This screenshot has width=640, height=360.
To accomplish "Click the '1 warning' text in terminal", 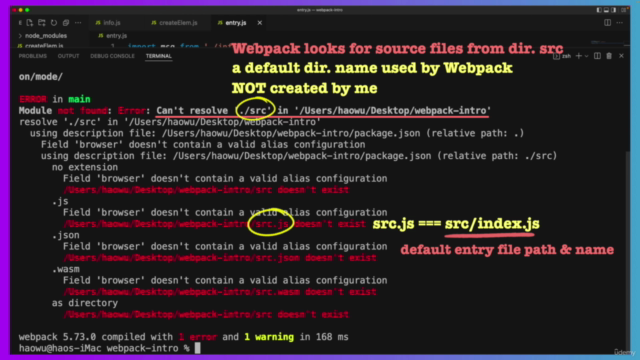I will pyautogui.click(x=269, y=337).
